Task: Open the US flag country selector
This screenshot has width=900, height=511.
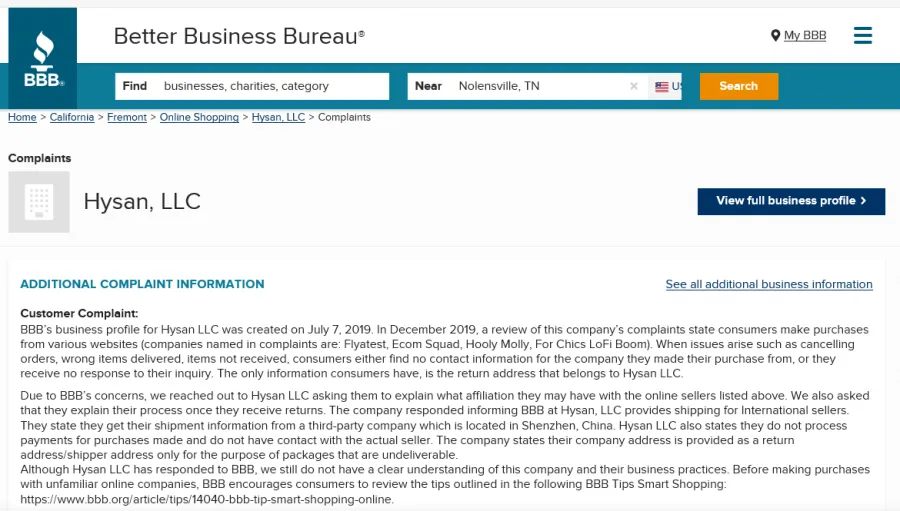Action: [x=665, y=86]
